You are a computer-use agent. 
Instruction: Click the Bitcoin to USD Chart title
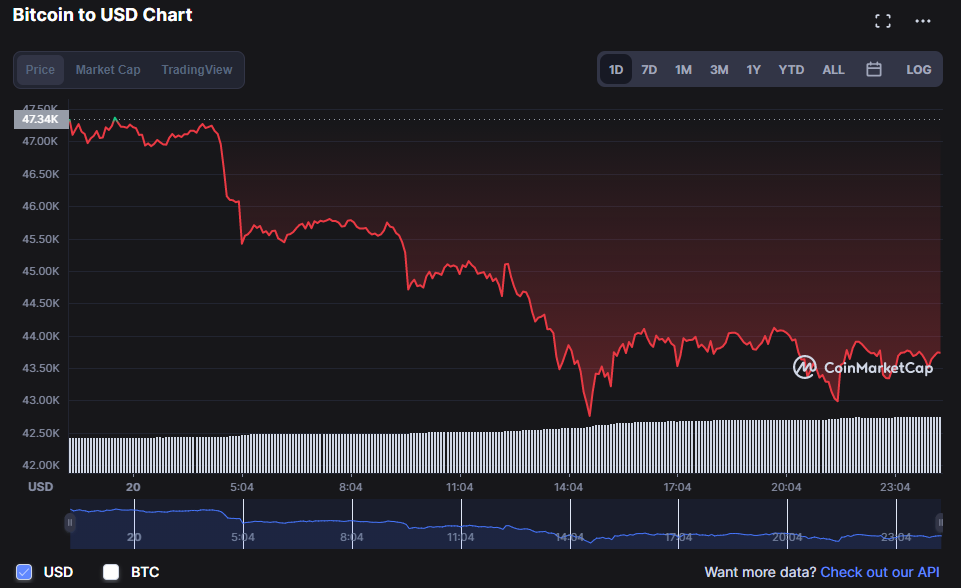(102, 15)
